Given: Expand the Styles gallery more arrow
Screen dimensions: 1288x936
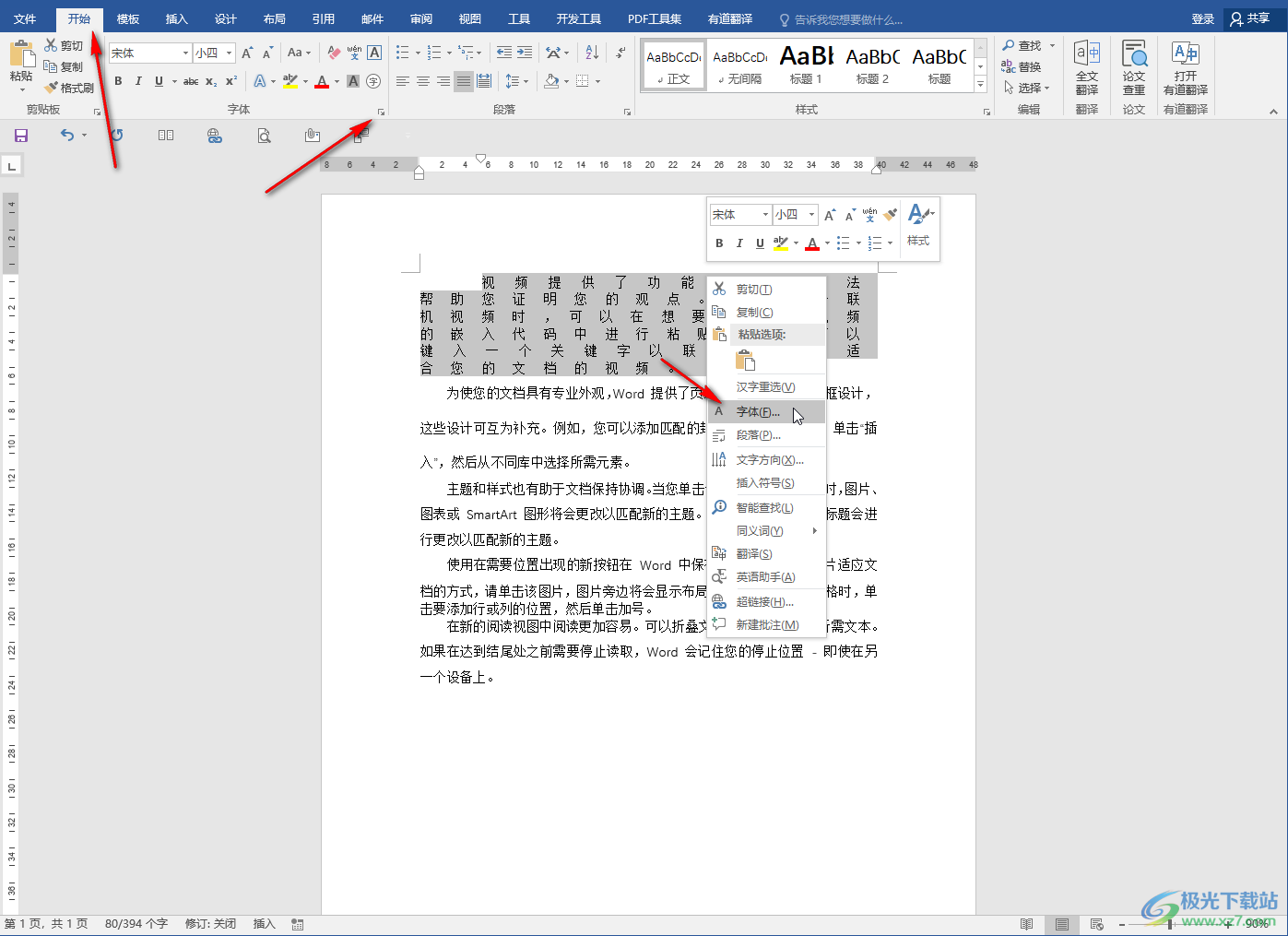Looking at the screenshot, I should pos(980,85).
